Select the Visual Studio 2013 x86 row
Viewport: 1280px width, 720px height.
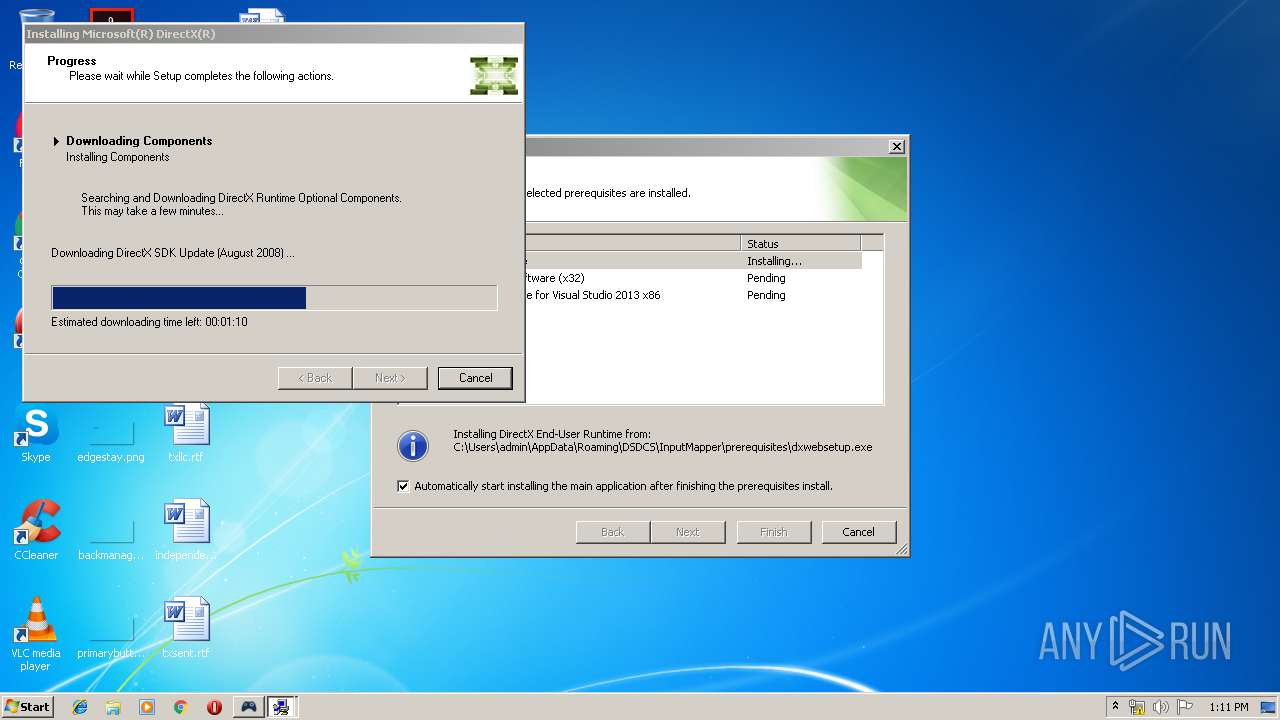(692, 295)
